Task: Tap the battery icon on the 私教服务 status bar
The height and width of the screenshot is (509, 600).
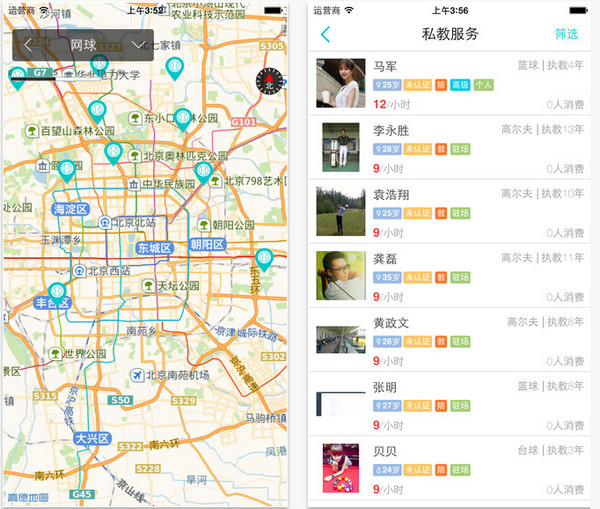Action: pyautogui.click(x=578, y=11)
